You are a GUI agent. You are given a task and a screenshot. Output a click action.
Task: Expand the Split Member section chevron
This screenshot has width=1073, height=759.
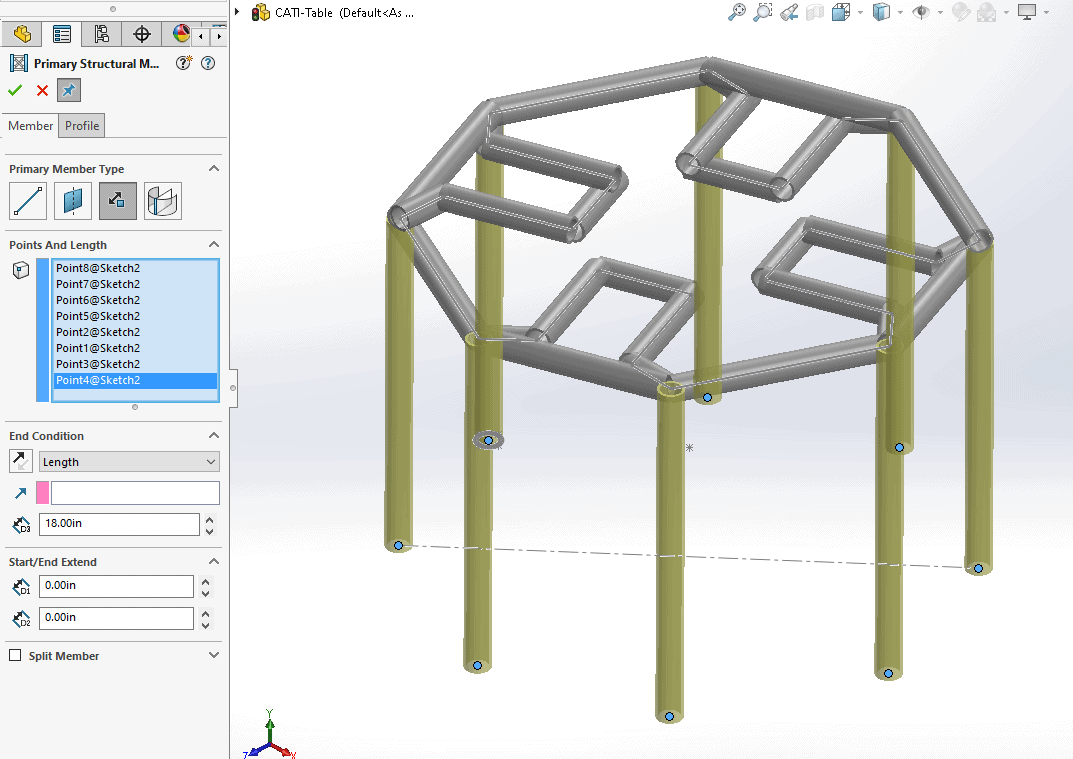tap(214, 655)
